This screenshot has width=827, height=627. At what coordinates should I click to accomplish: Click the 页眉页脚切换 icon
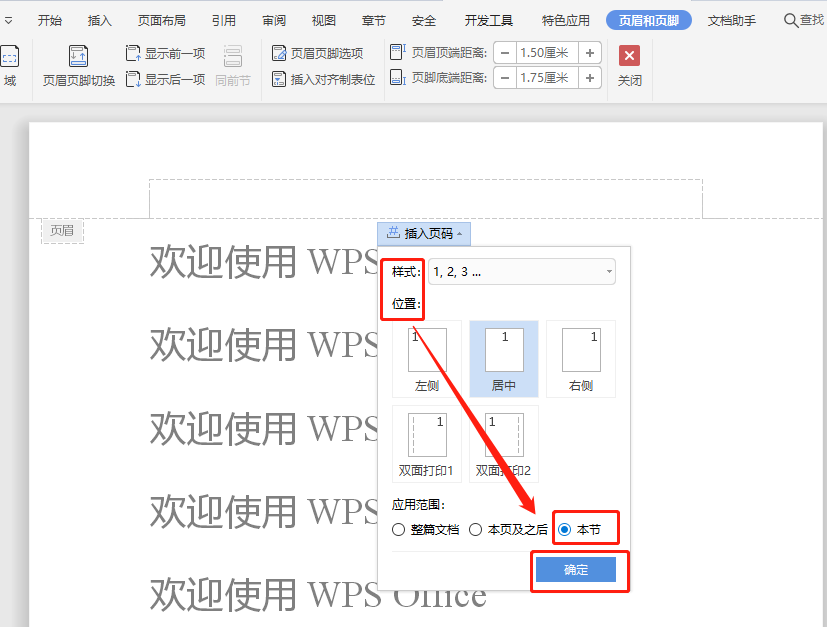[x=78, y=56]
